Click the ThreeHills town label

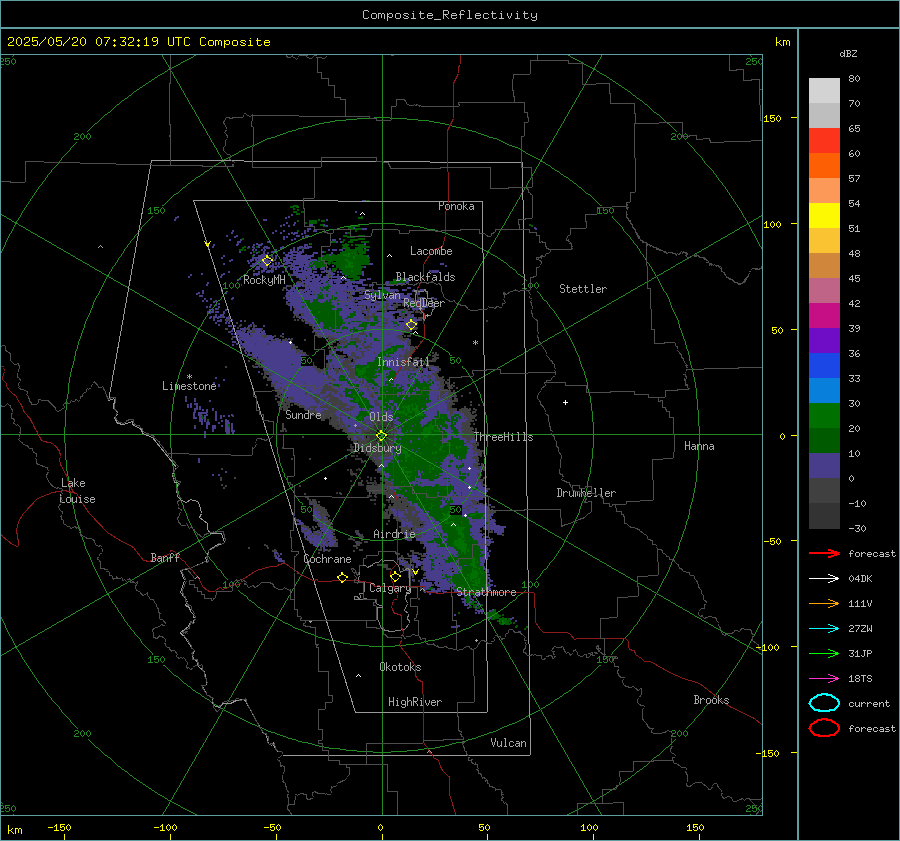(503, 437)
